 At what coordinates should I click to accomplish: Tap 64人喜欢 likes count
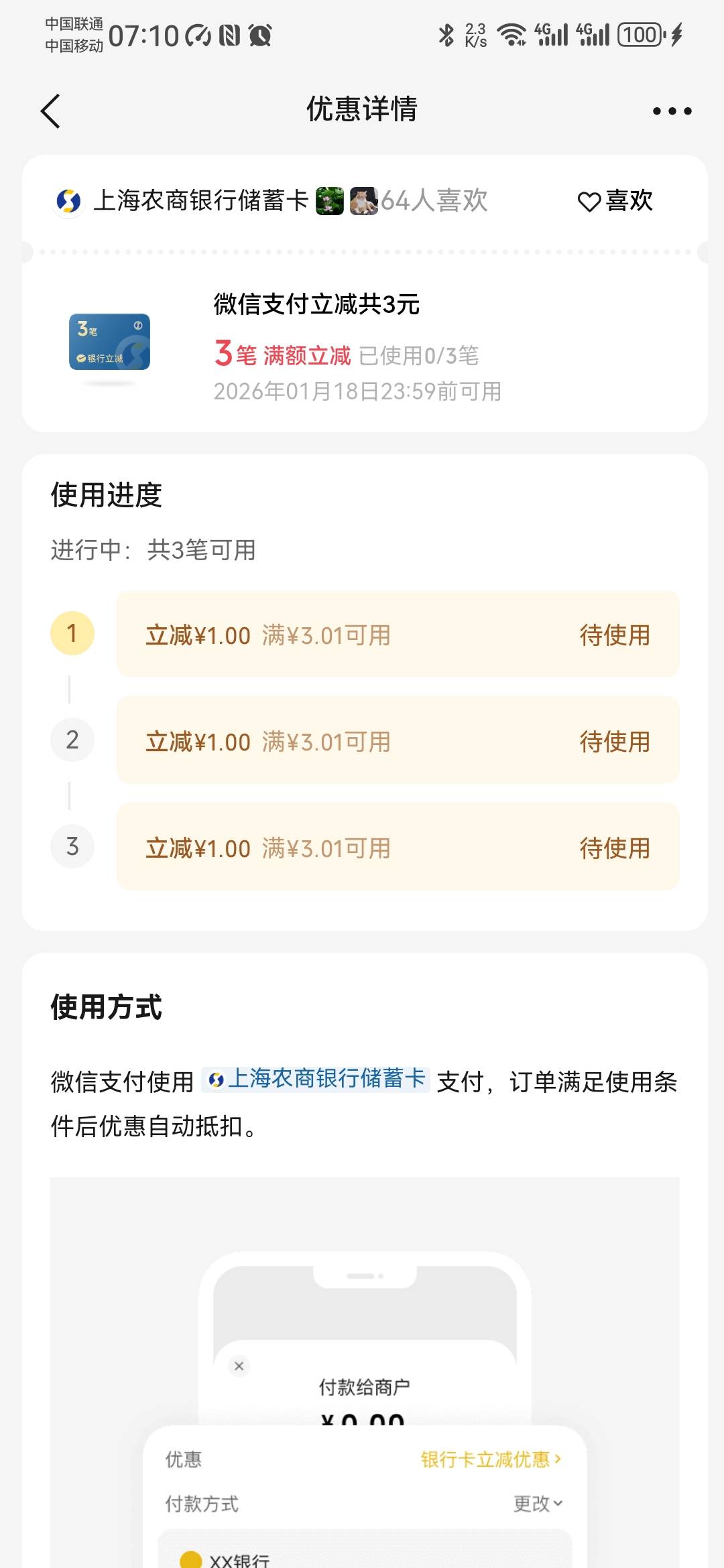(x=434, y=200)
